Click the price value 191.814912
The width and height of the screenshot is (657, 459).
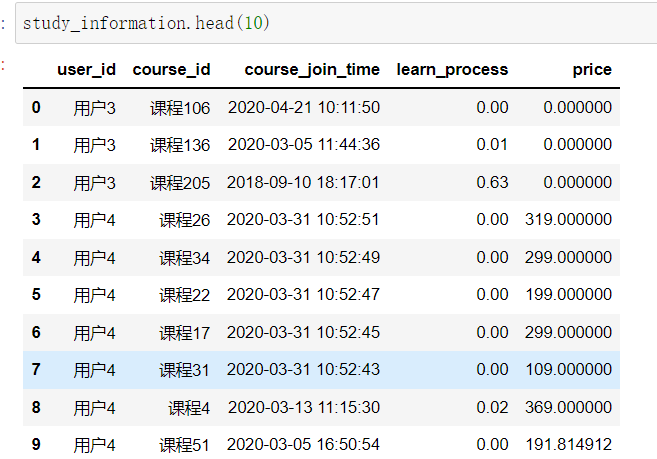pyautogui.click(x=569, y=444)
